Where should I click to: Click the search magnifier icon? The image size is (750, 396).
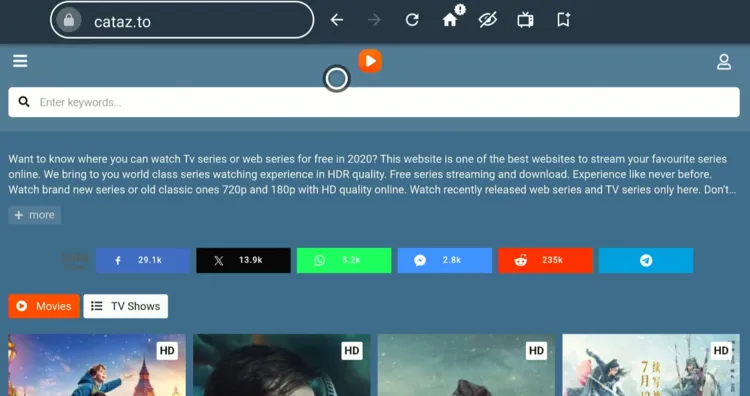[24, 102]
